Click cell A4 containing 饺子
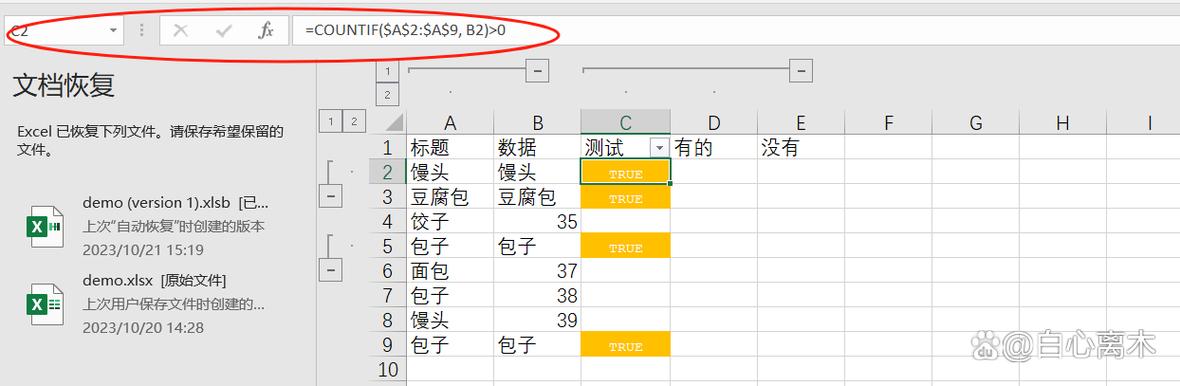This screenshot has height=386, width=1180. (x=450, y=221)
